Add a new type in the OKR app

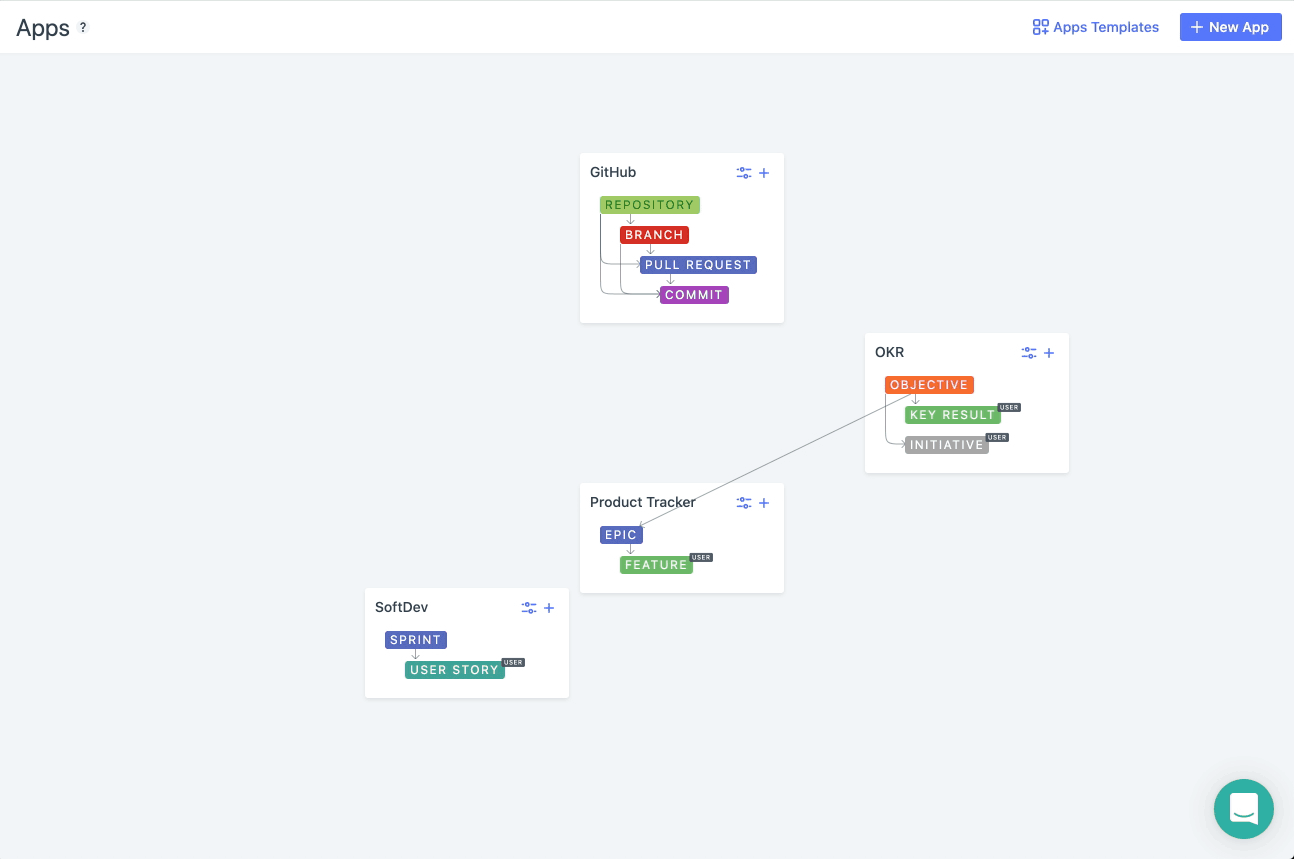click(x=1049, y=352)
